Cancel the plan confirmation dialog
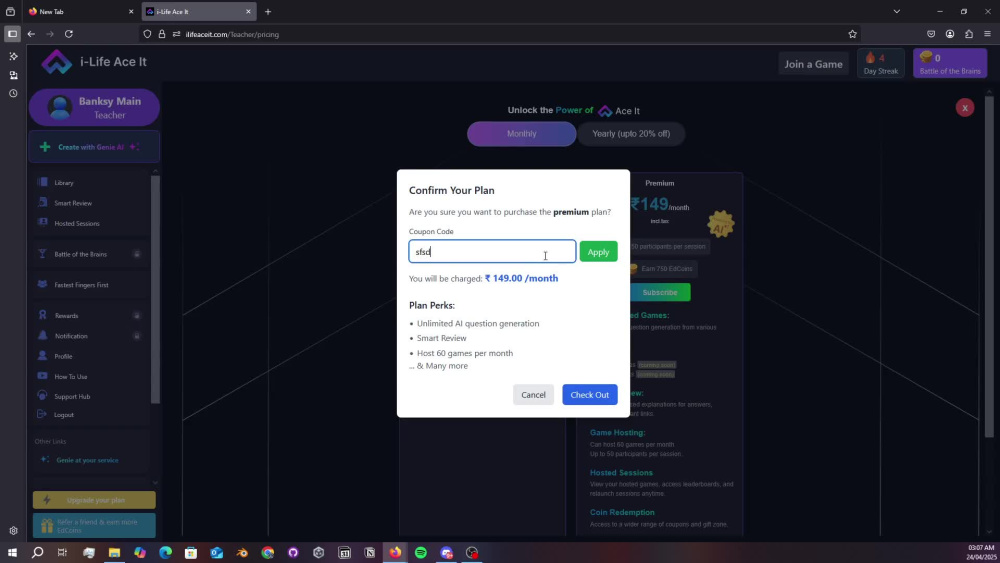Image resolution: width=1000 pixels, height=563 pixels. pyautogui.click(x=533, y=395)
